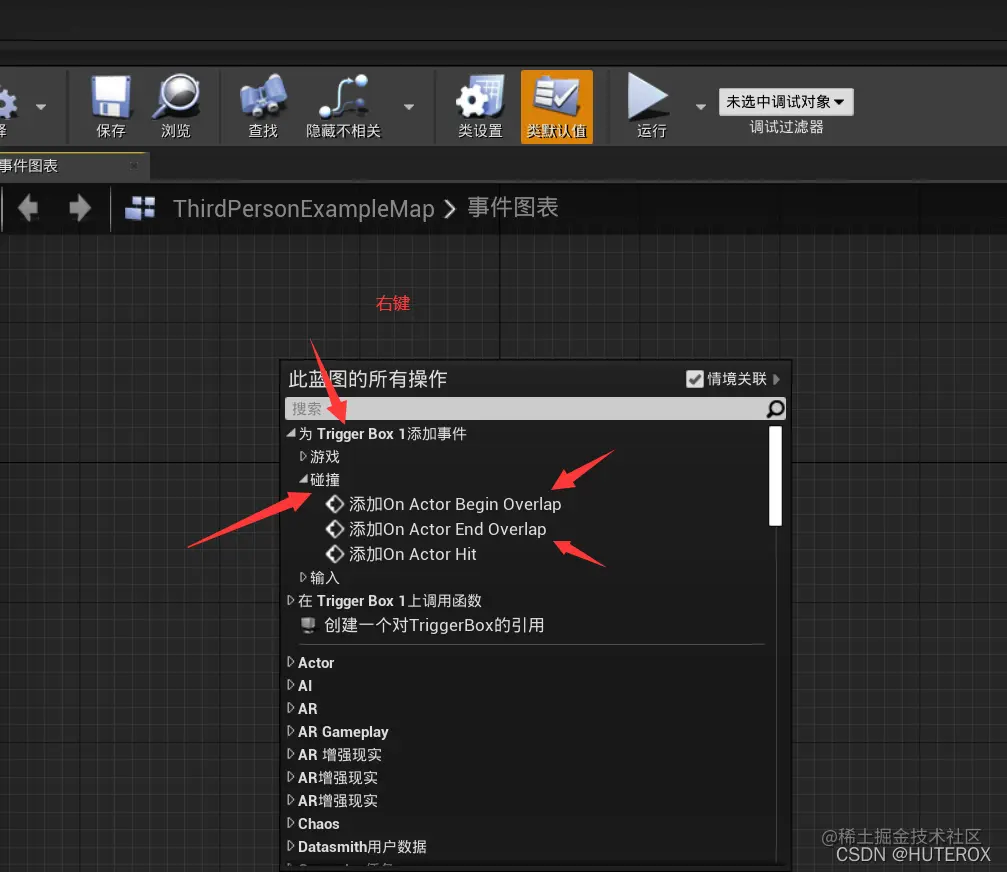
Task: Select Class Defaults (类默认值) button
Action: 557,107
